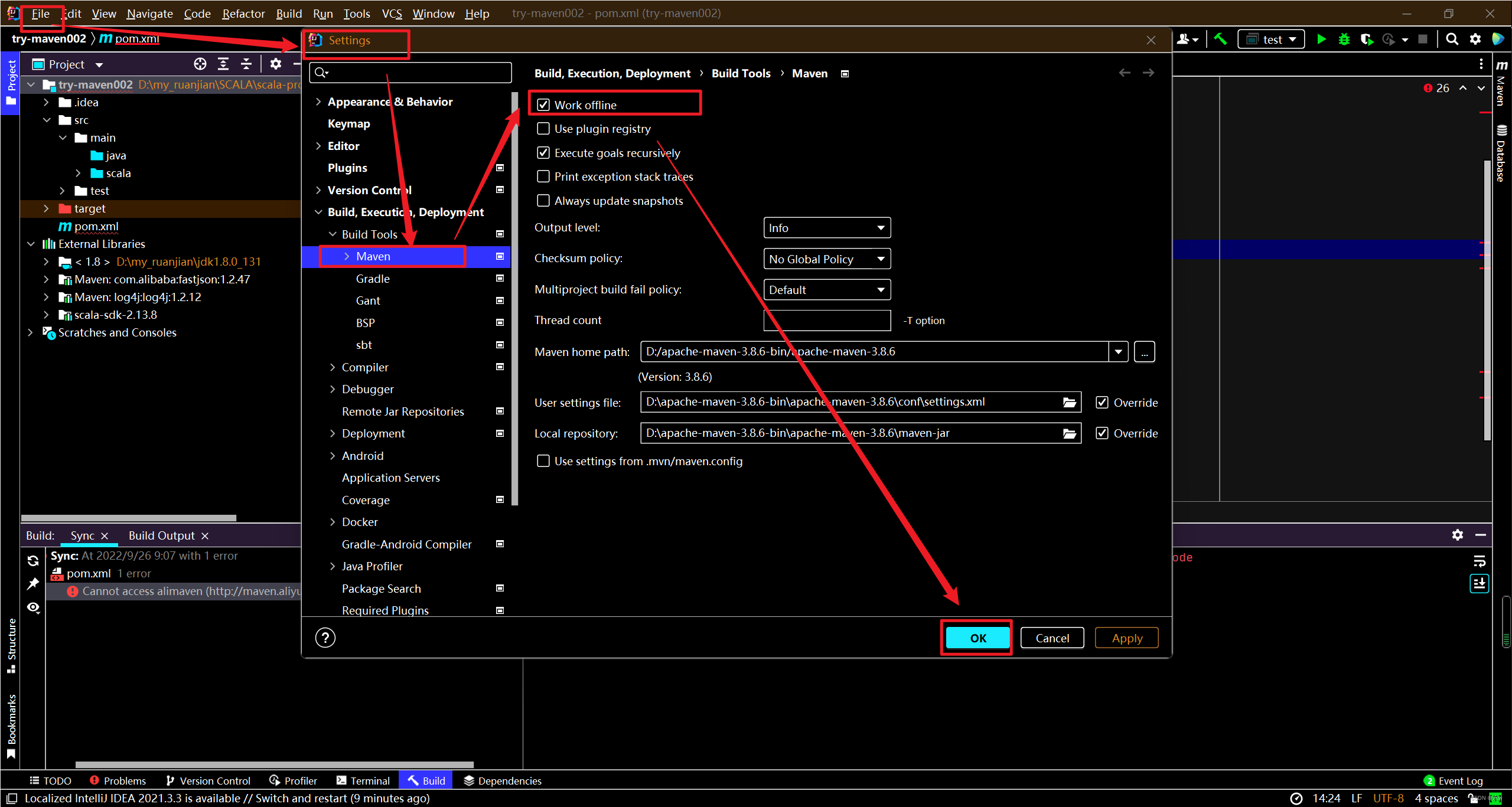The image size is (1512, 807).
Task: Open the settings help question mark
Action: pos(325,638)
